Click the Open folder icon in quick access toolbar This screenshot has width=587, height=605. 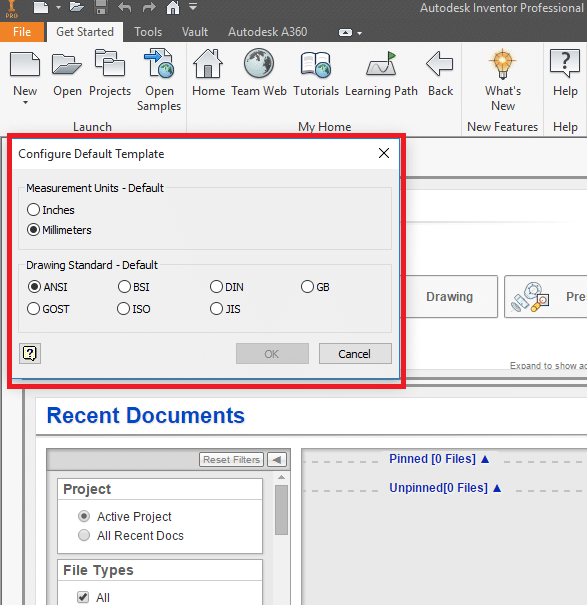point(77,7)
